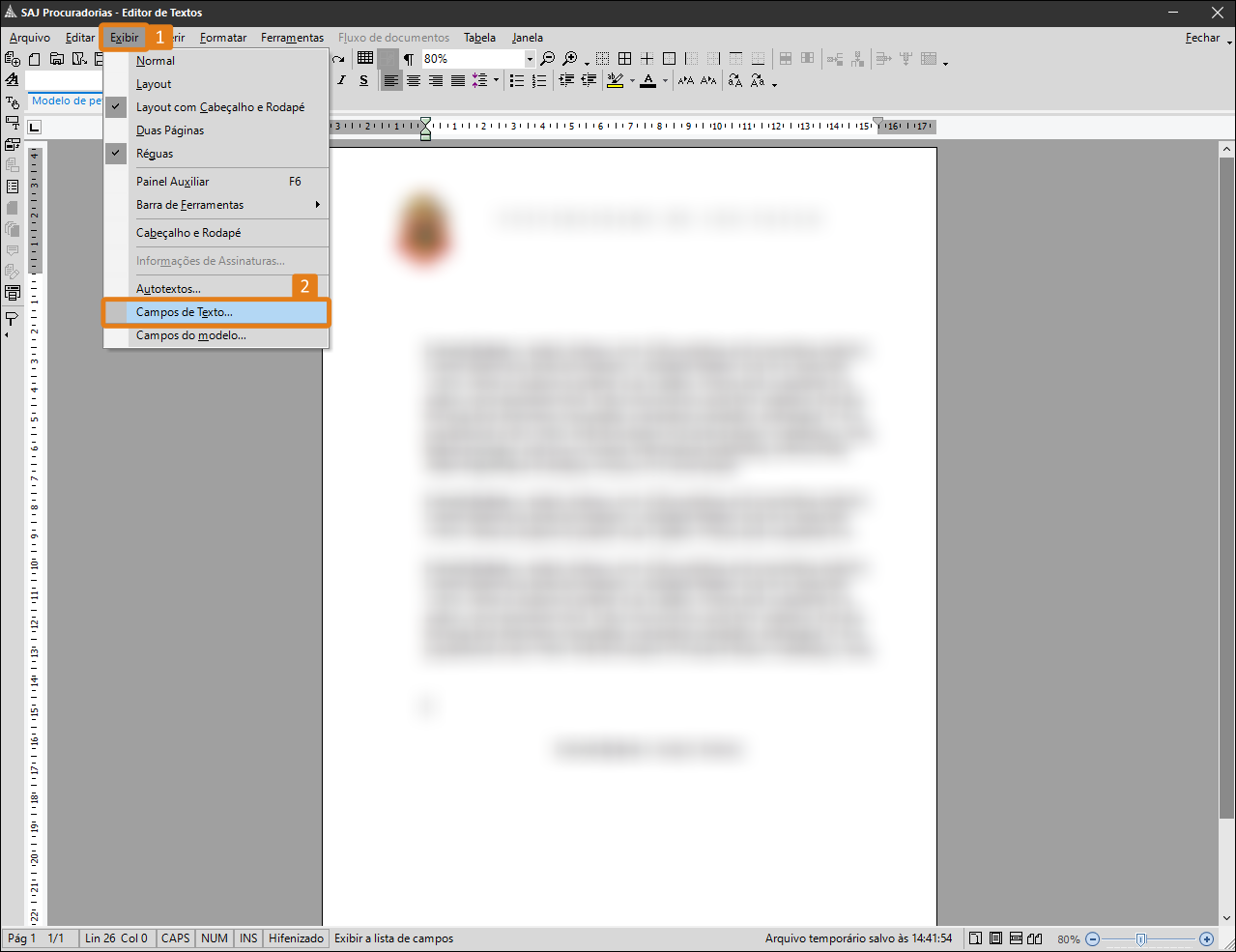
Task: Toggle the Réguas checked option
Action: pos(155,154)
